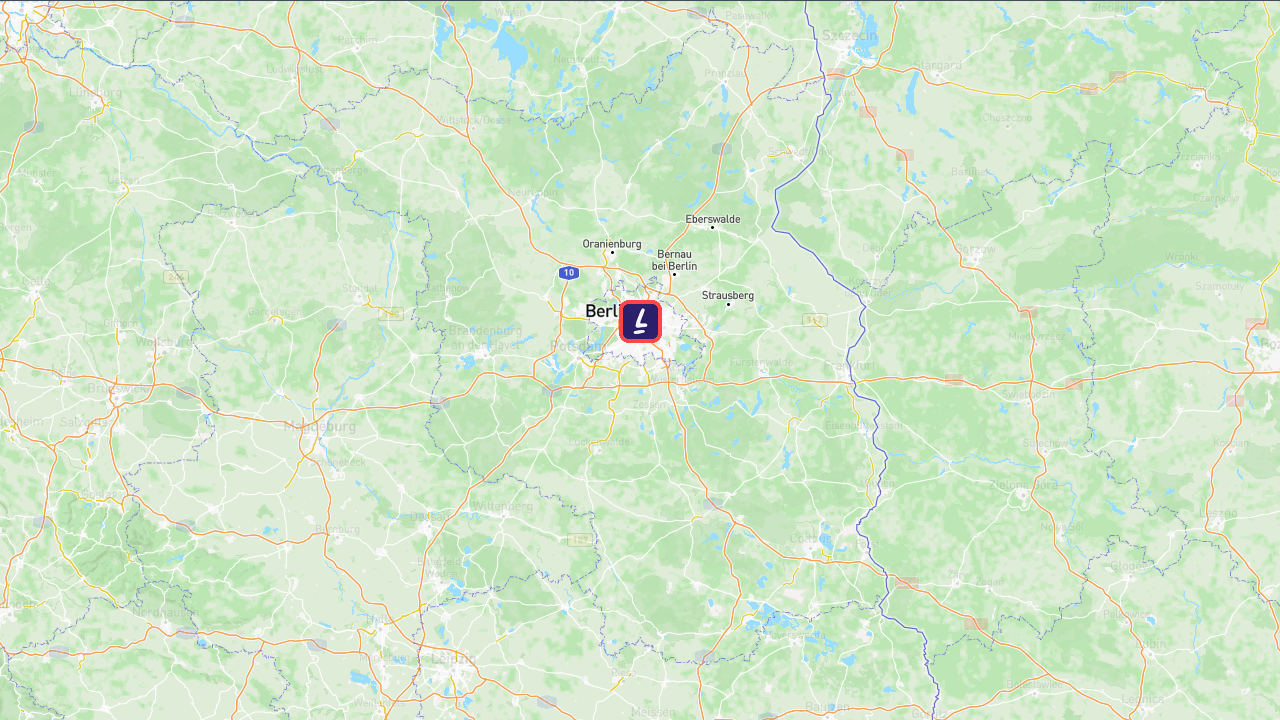Screen dimensions: 1280x720
Task: Click the 112 road shield near Strausberg
Action: click(814, 320)
